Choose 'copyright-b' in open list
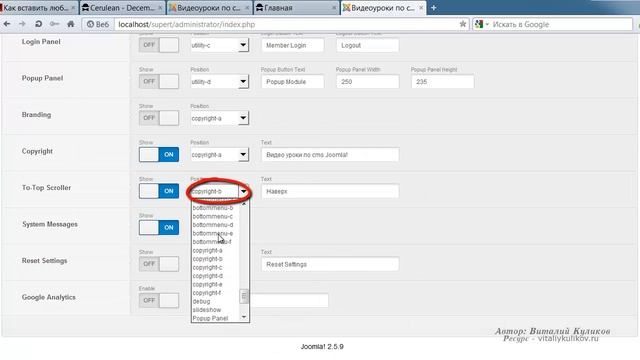This screenshot has height=360, width=640. click(x=207, y=259)
